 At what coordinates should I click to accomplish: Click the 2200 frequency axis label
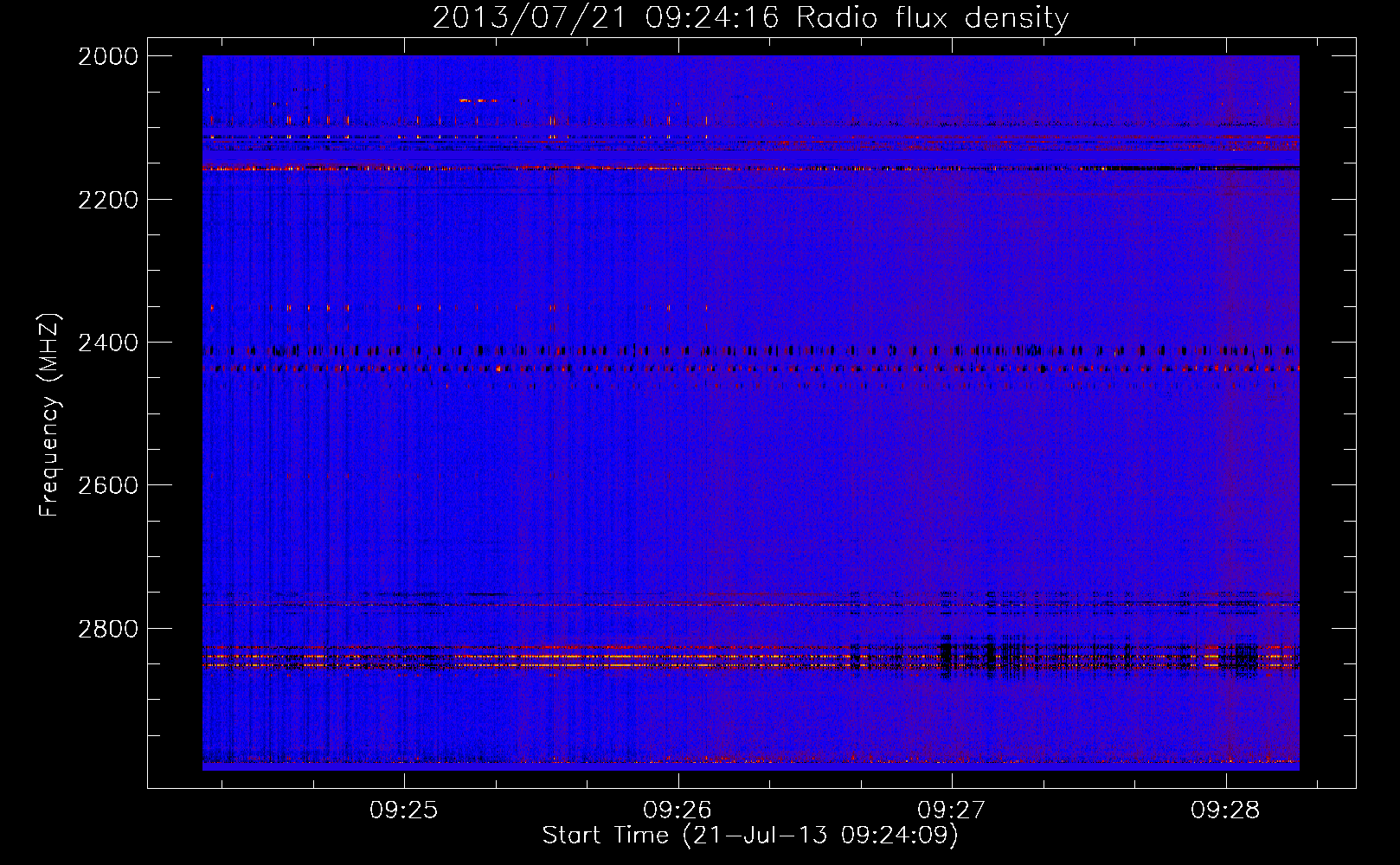click(x=108, y=200)
